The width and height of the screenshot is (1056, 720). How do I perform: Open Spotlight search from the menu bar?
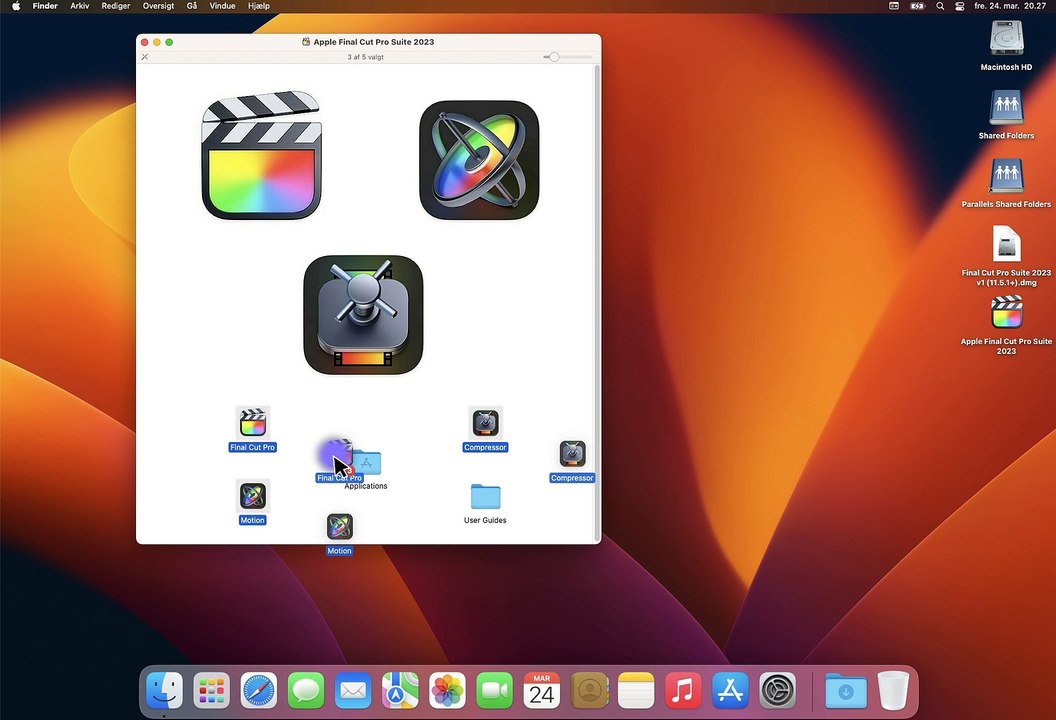940,6
